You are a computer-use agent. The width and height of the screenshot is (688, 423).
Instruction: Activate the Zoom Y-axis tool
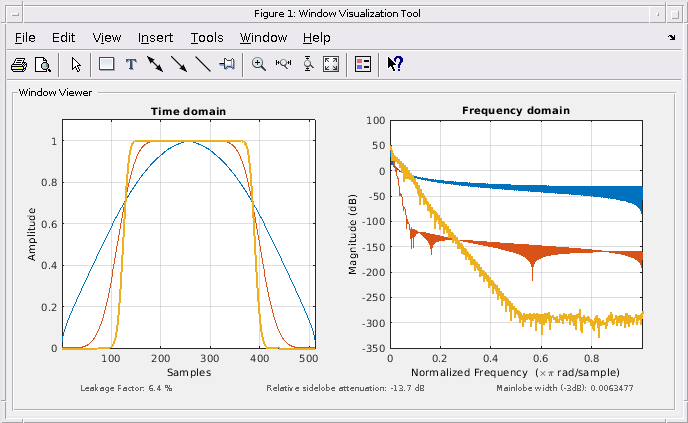308,64
